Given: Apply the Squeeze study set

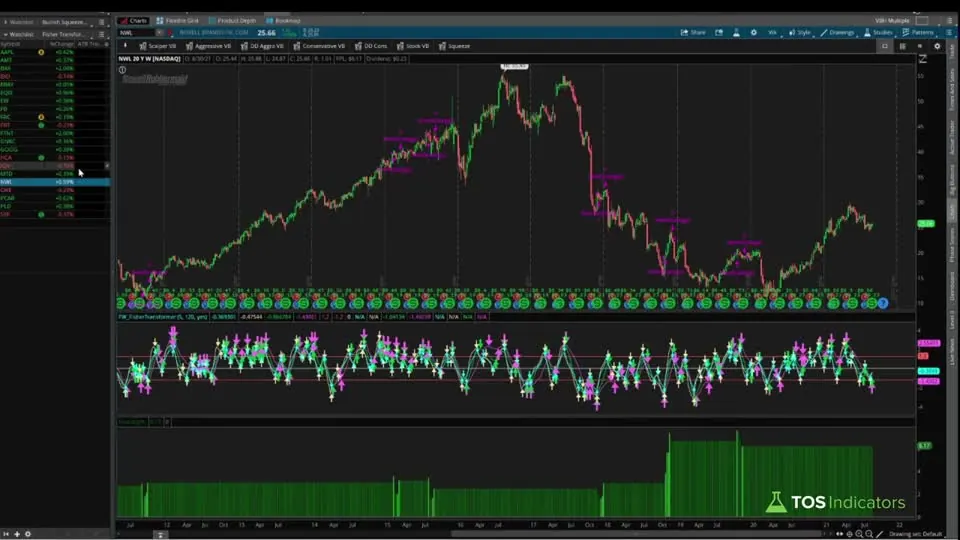Looking at the screenshot, I should pyautogui.click(x=454, y=46).
